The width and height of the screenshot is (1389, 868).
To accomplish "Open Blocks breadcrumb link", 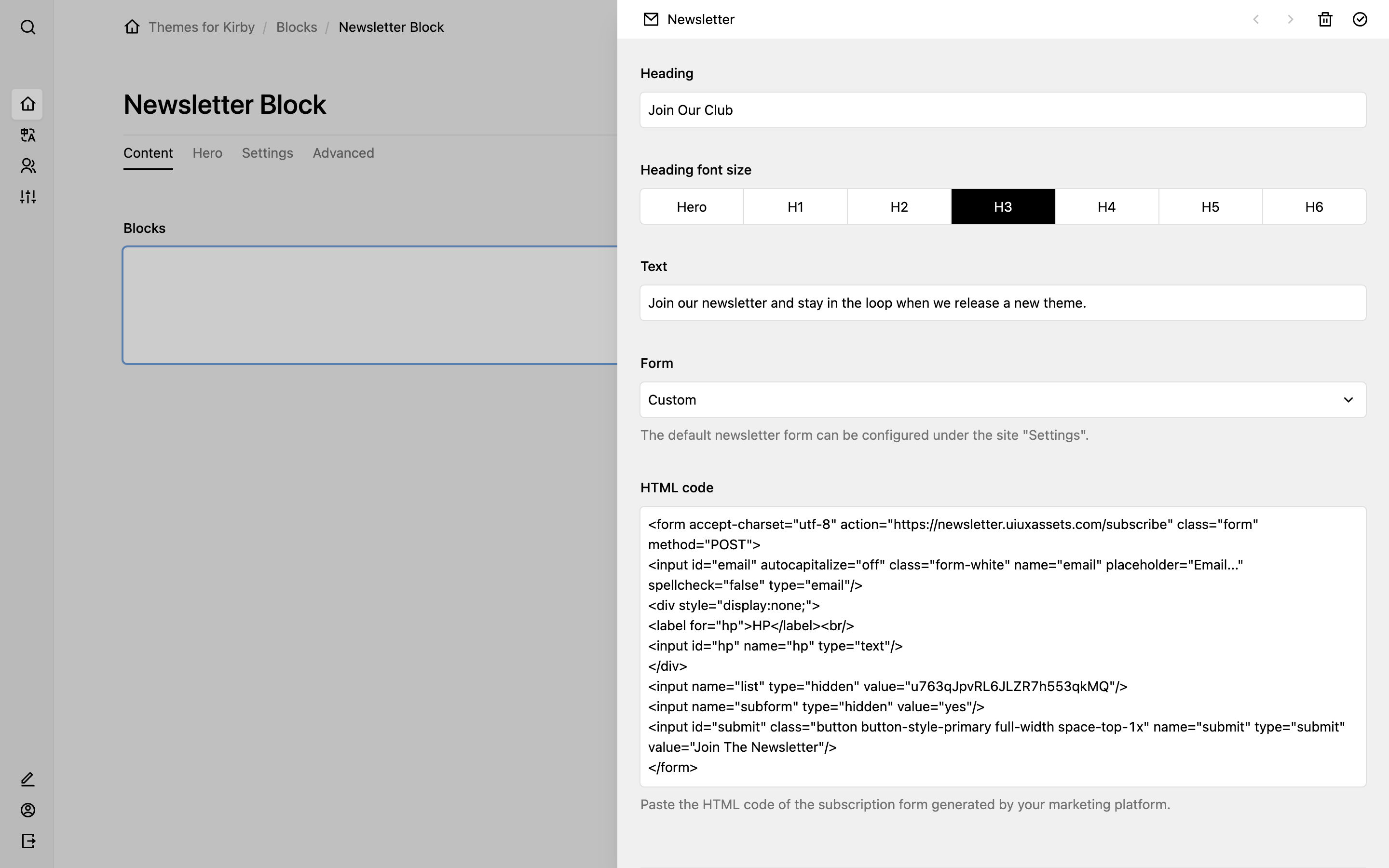I will click(x=297, y=27).
